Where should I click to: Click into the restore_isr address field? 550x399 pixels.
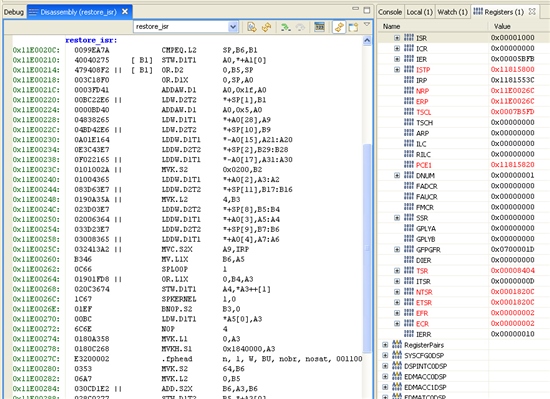point(181,27)
